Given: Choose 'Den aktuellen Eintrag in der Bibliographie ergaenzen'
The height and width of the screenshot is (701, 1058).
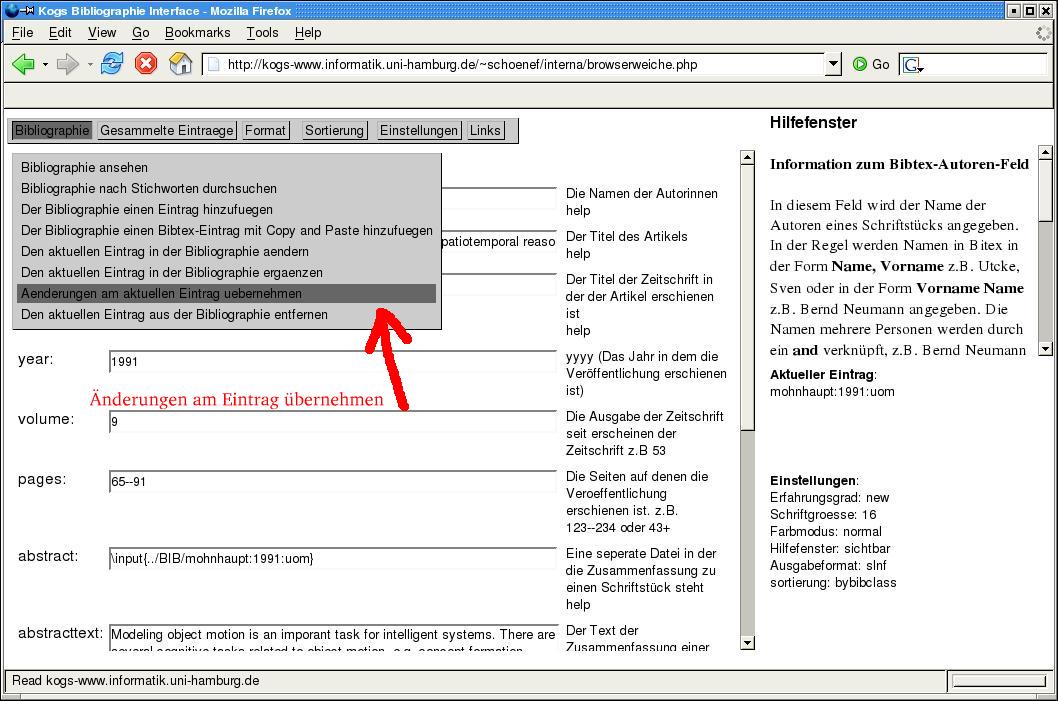Looking at the screenshot, I should pyautogui.click(x=226, y=272).
